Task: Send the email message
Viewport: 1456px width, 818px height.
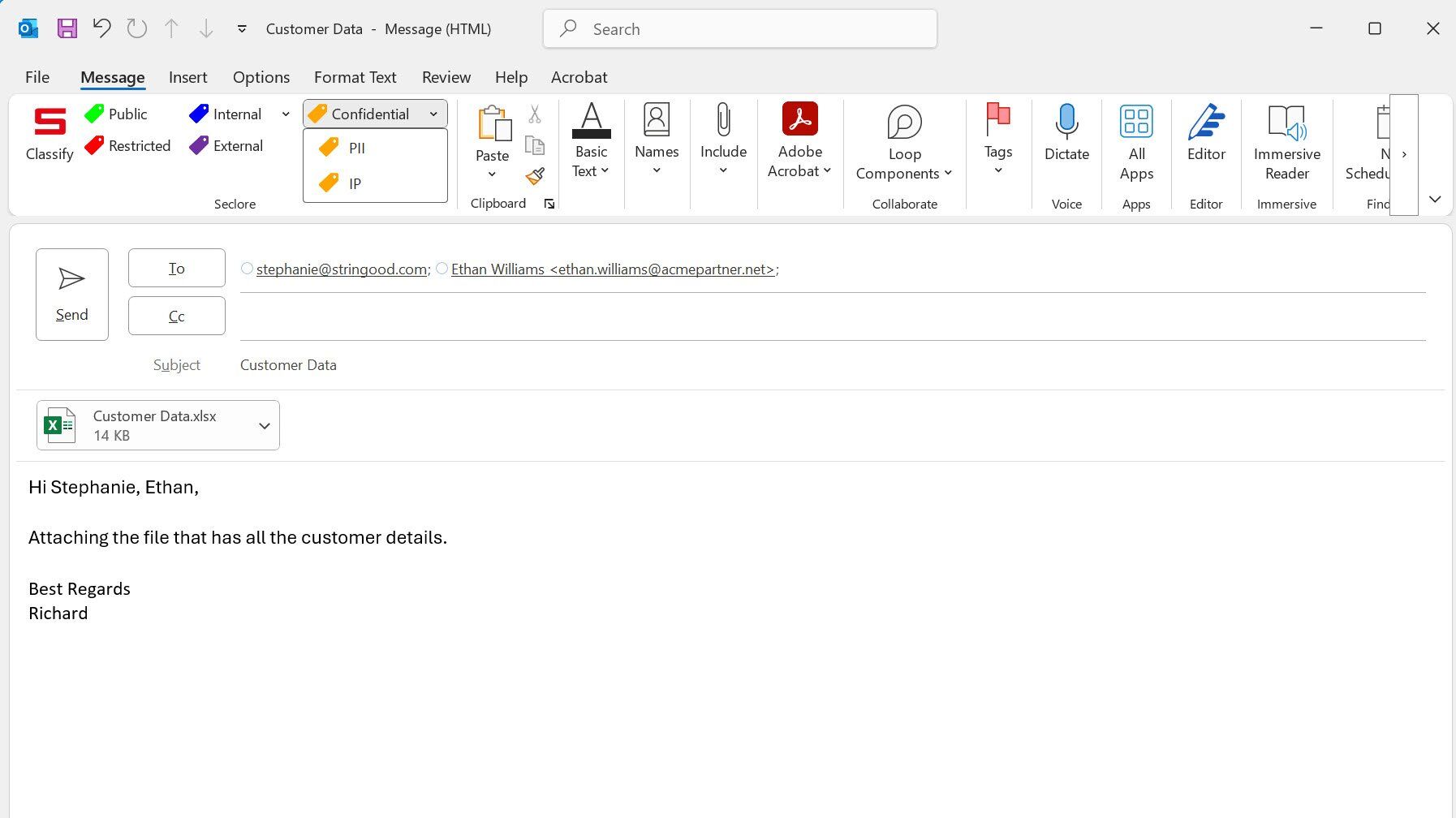Action: [x=72, y=295]
